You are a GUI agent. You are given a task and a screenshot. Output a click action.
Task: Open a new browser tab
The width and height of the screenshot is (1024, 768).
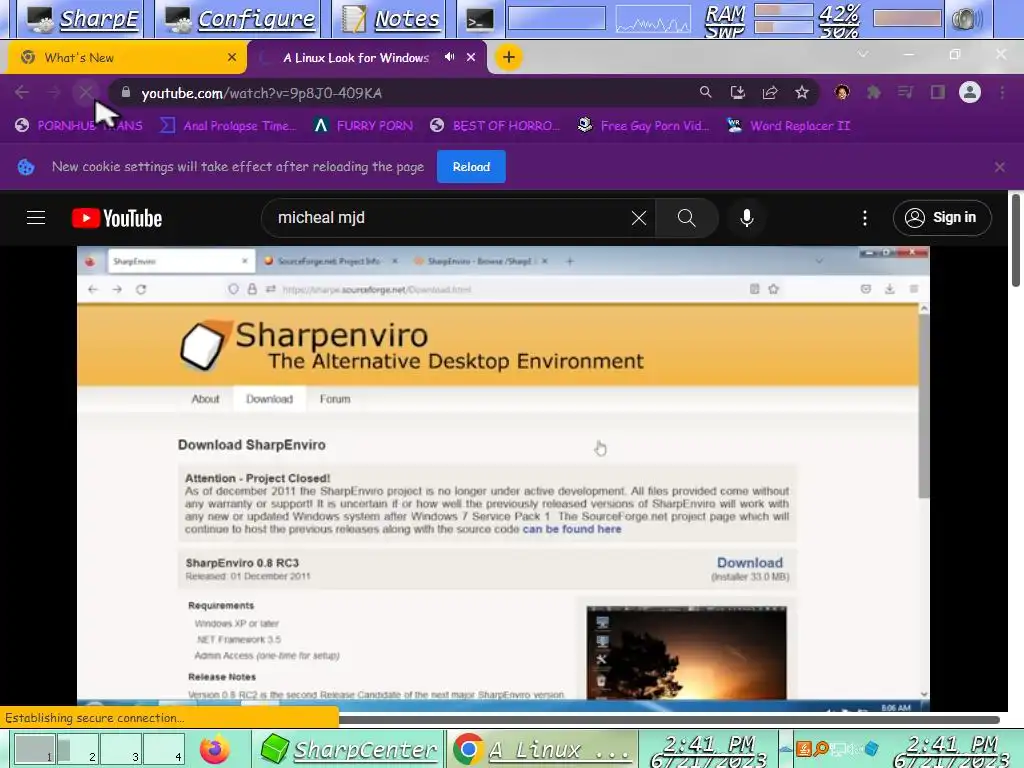(x=508, y=57)
